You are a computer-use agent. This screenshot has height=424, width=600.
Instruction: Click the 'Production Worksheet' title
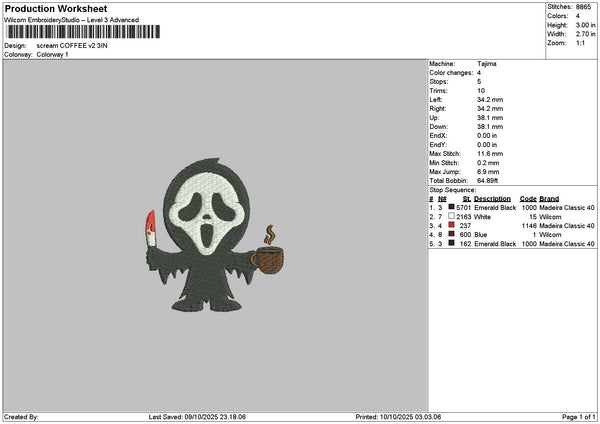tap(56, 8)
